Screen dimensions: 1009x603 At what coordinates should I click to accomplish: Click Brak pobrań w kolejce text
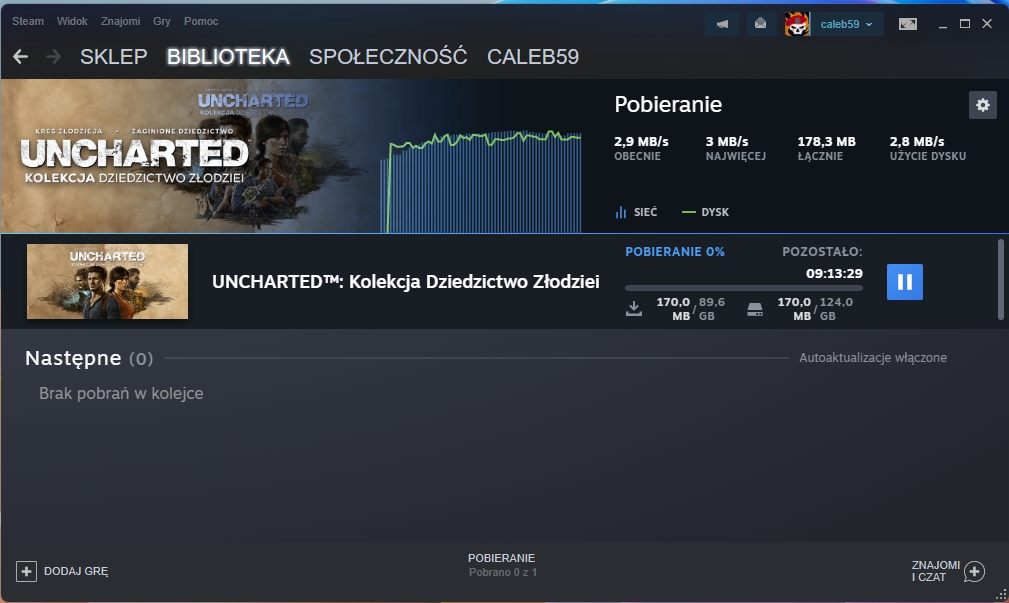pyautogui.click(x=121, y=393)
